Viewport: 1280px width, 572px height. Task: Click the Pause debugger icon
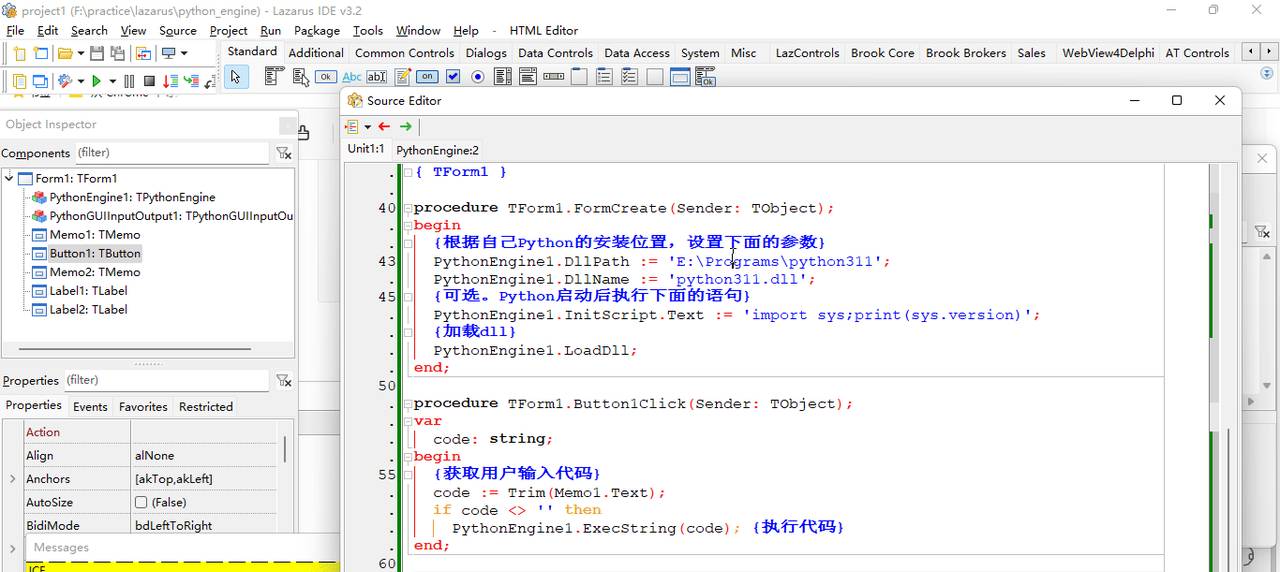pos(129,81)
